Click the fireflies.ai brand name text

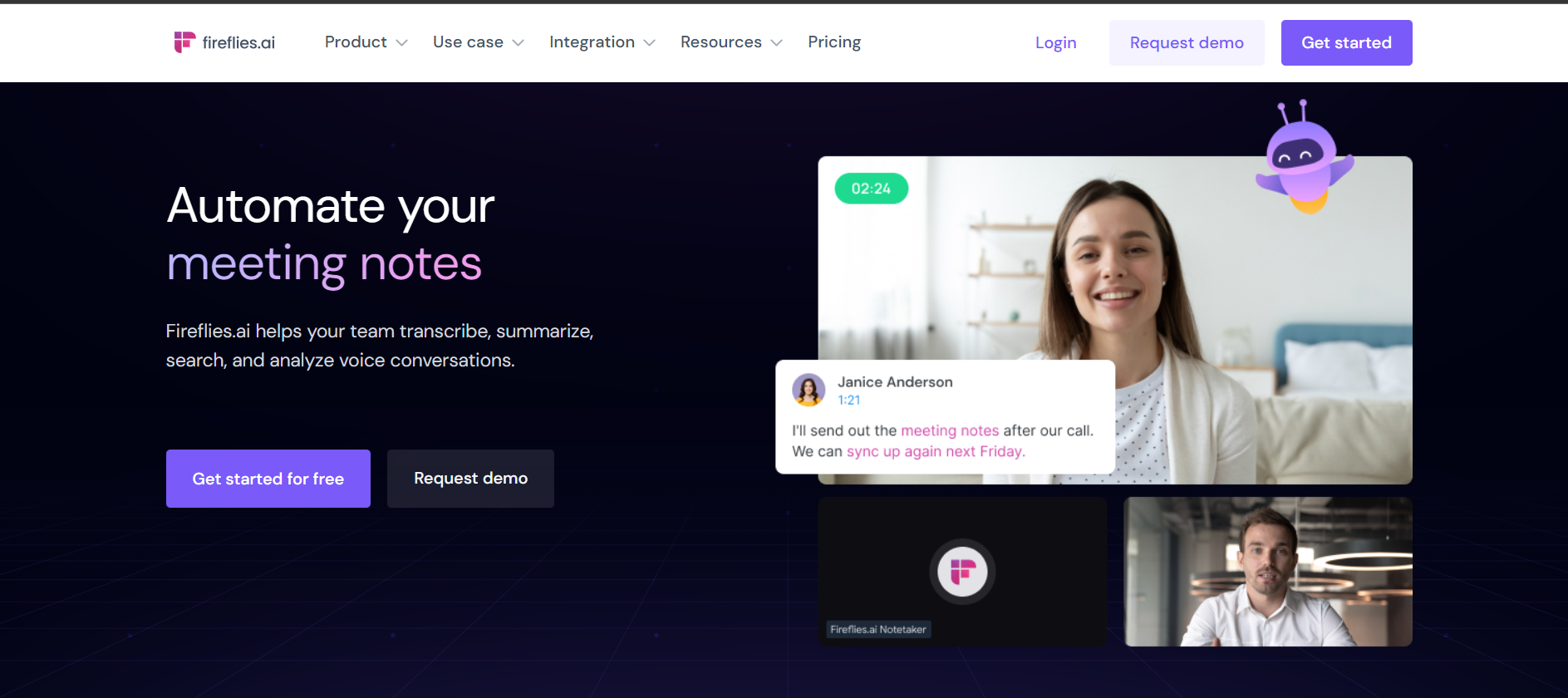238,42
